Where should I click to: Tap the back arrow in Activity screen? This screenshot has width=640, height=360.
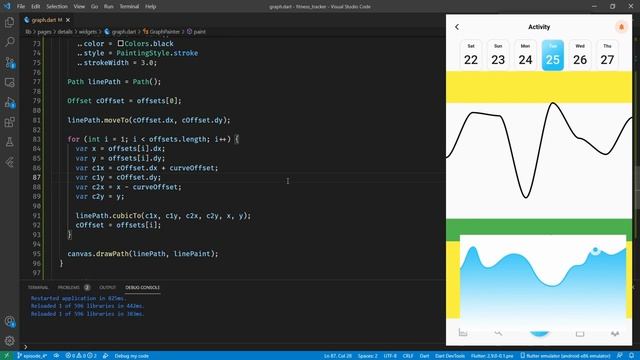(x=457, y=27)
